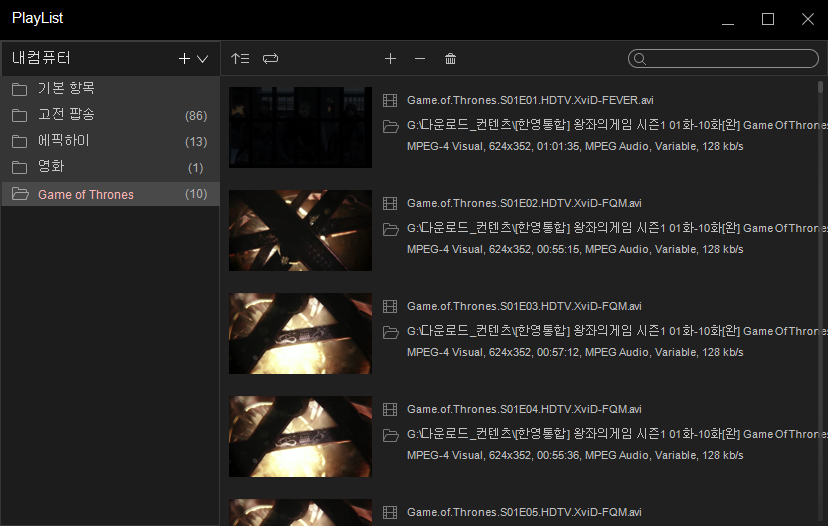Click the (13) count beside 에픽하이
Screen dimensions: 828x526
(x=196, y=142)
